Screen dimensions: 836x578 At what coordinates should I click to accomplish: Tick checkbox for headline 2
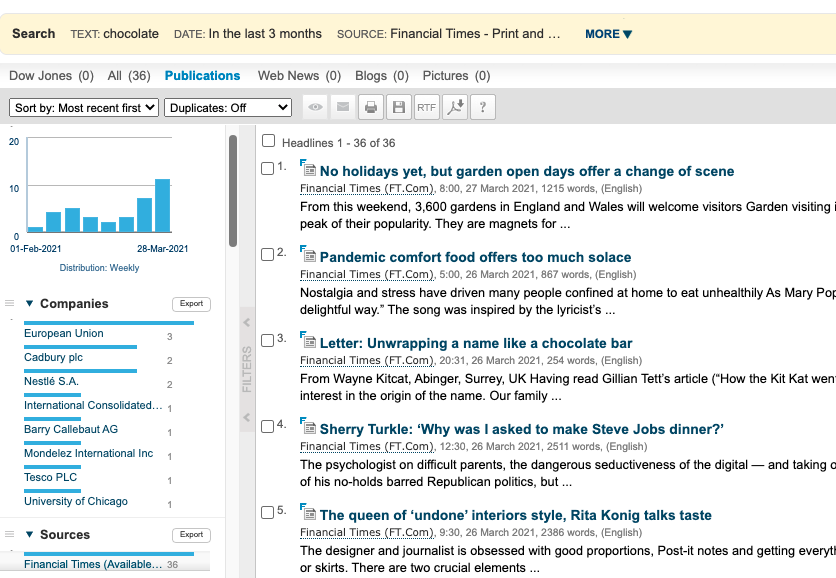267,255
